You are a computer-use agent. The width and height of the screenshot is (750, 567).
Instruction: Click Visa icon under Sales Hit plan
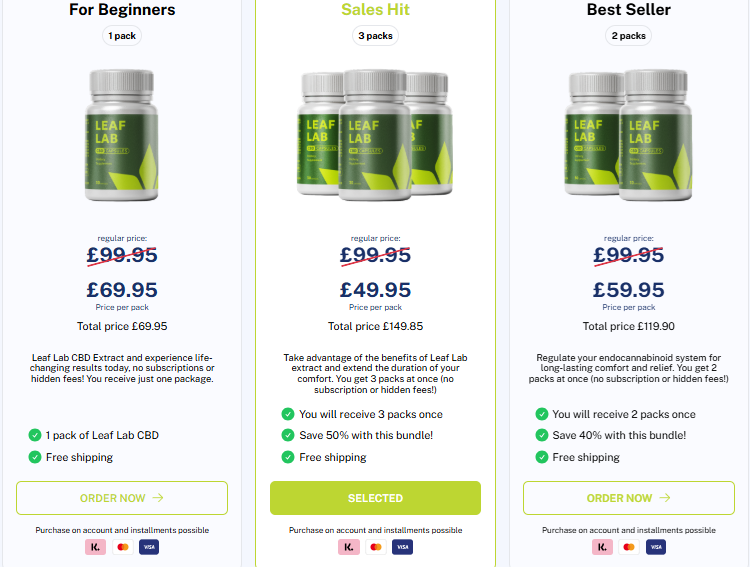coord(402,547)
